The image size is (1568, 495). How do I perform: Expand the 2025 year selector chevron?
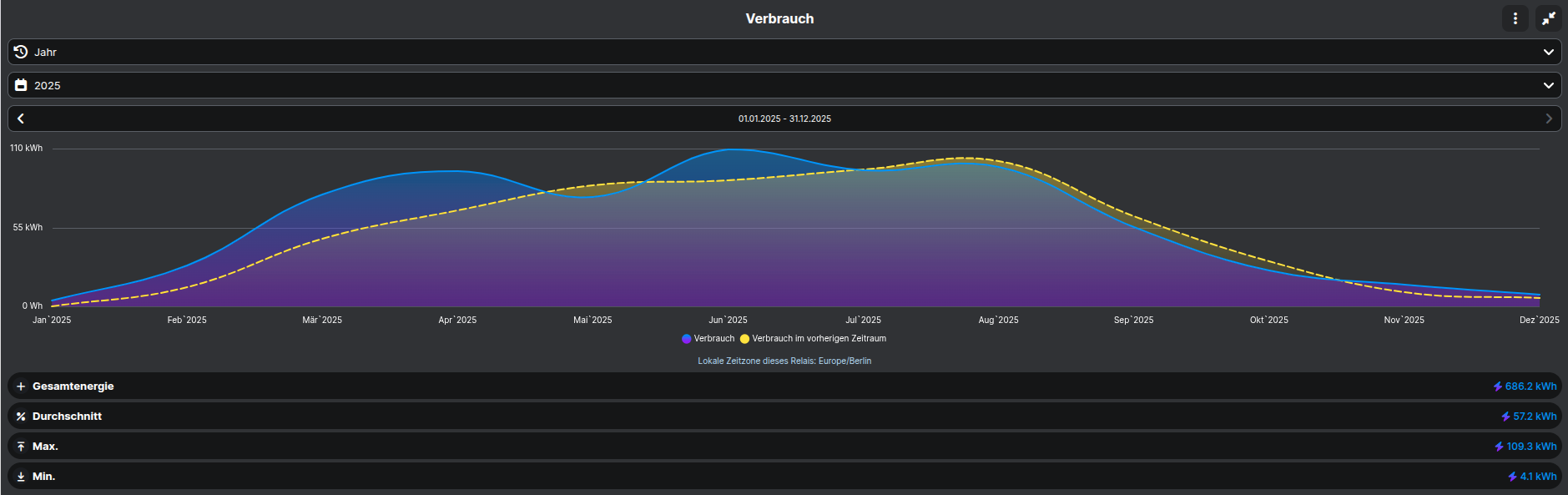1548,85
